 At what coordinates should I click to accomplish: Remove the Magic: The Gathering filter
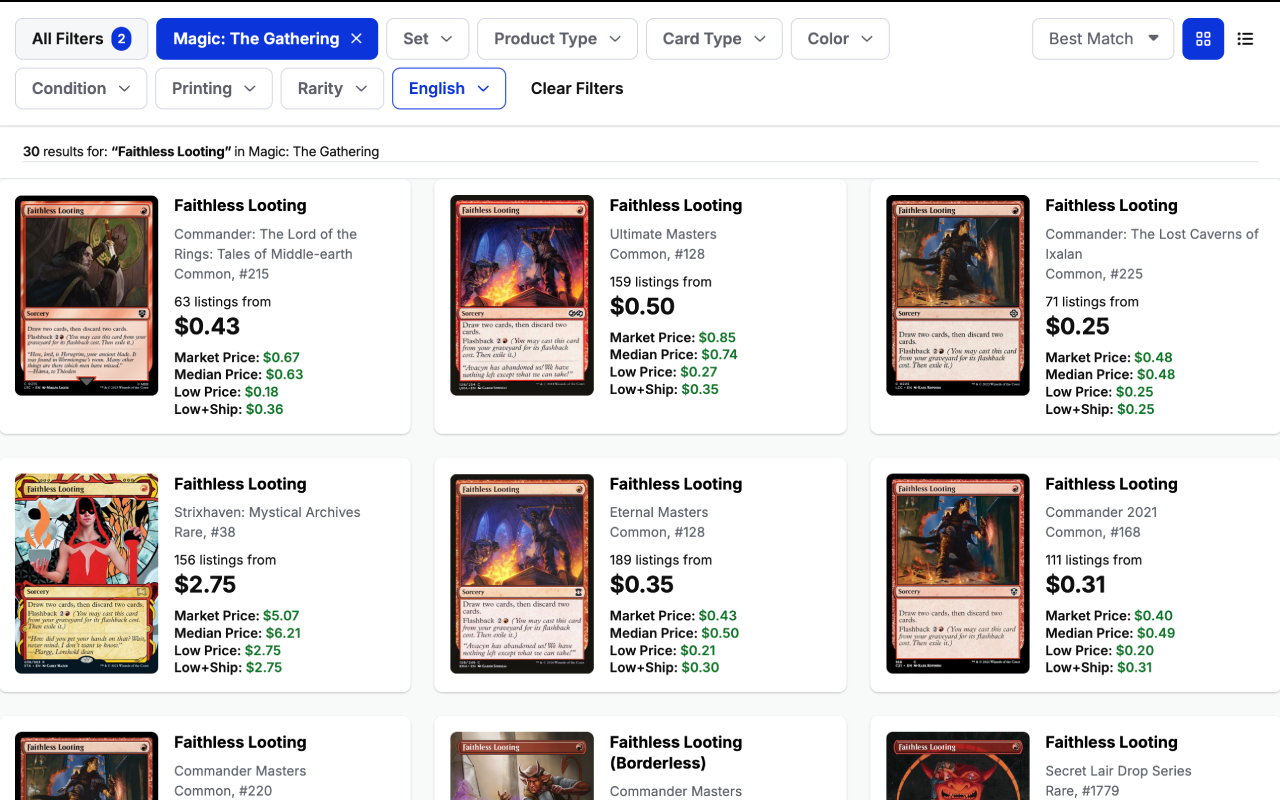click(x=356, y=39)
